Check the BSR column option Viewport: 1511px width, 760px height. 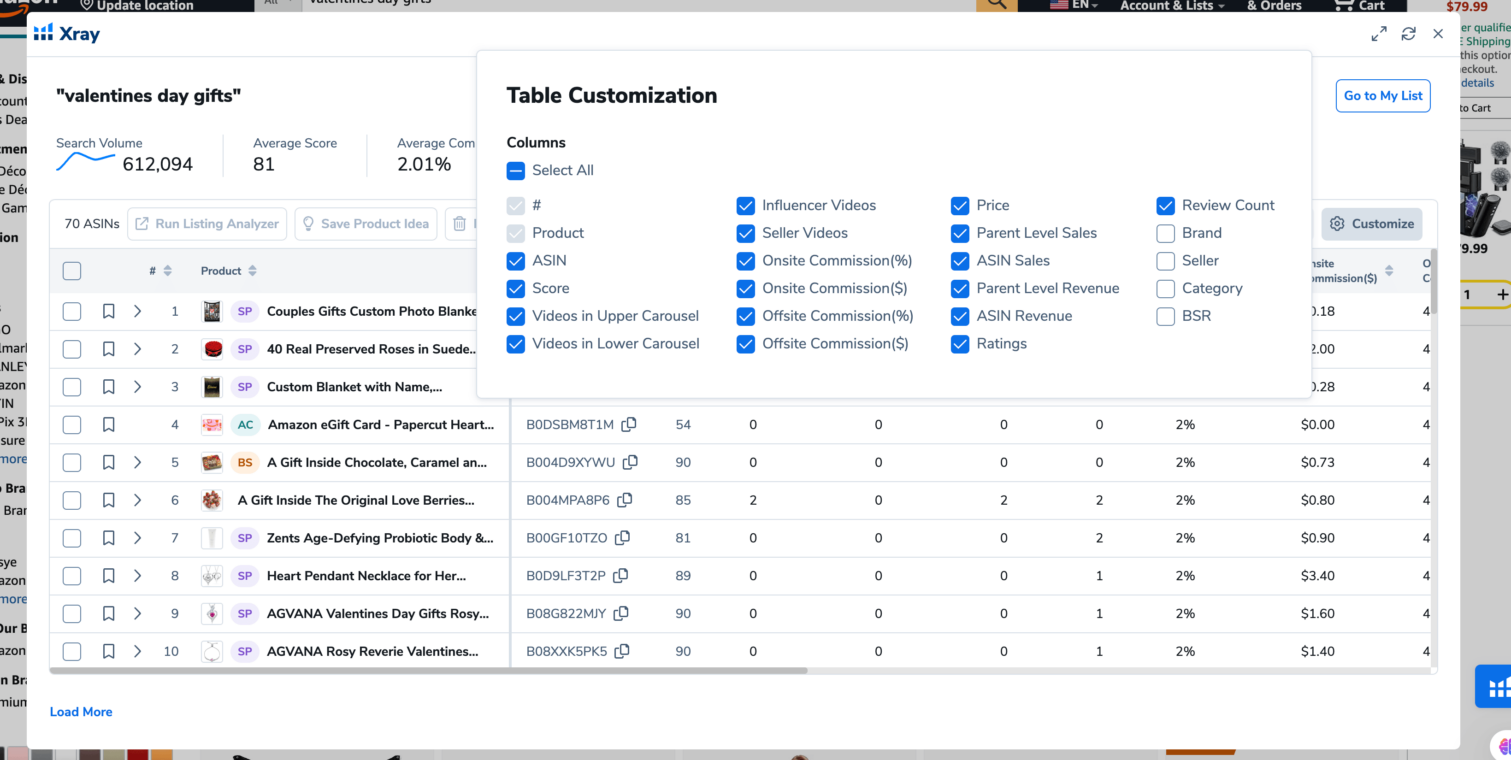coord(1165,316)
